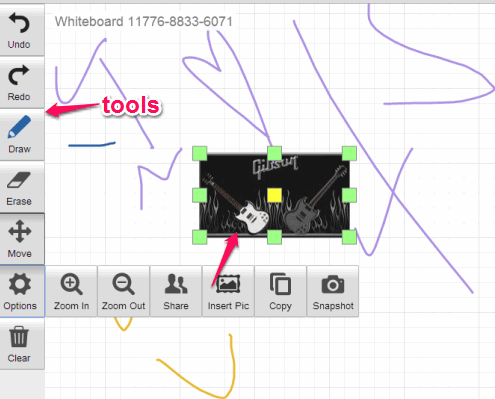
Task: Click the right-middle green handle of the image
Action: (x=349, y=195)
